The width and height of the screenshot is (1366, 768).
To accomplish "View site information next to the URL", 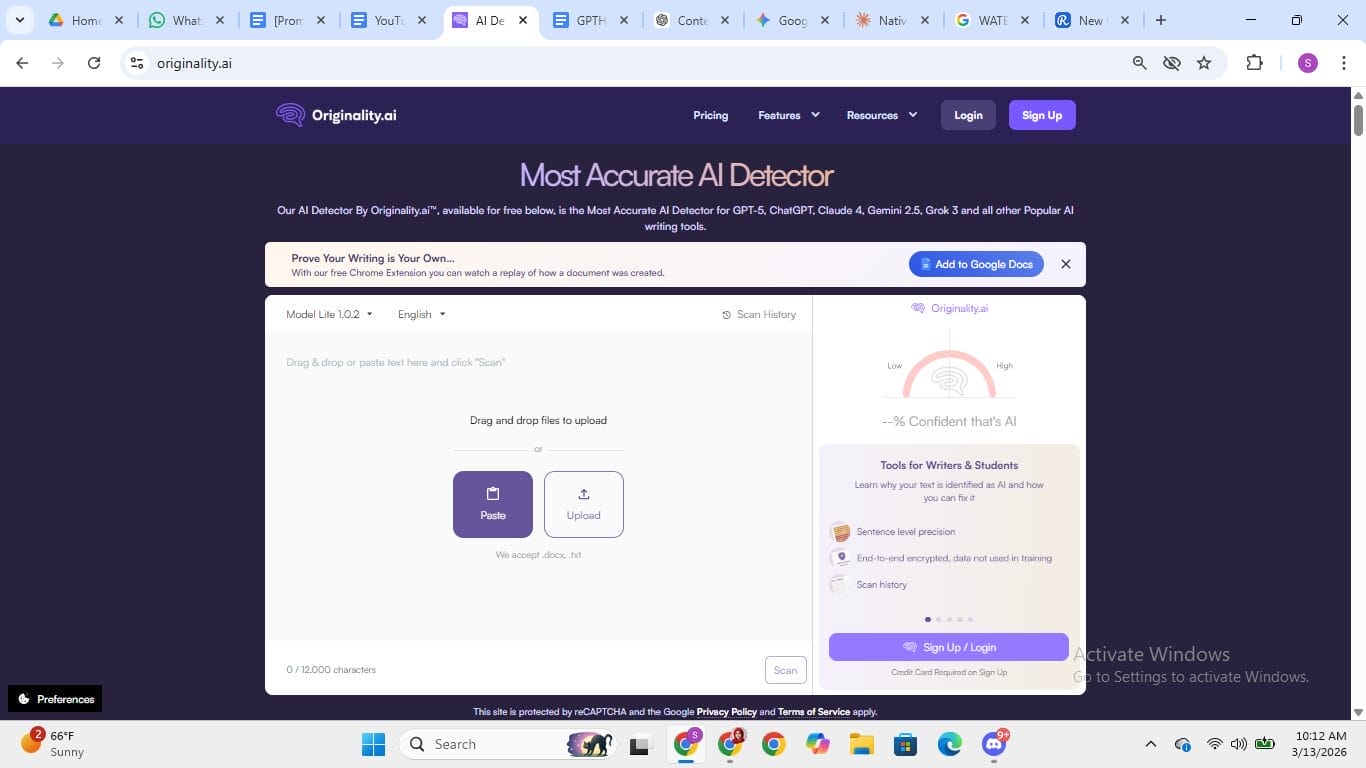I will (x=137, y=63).
